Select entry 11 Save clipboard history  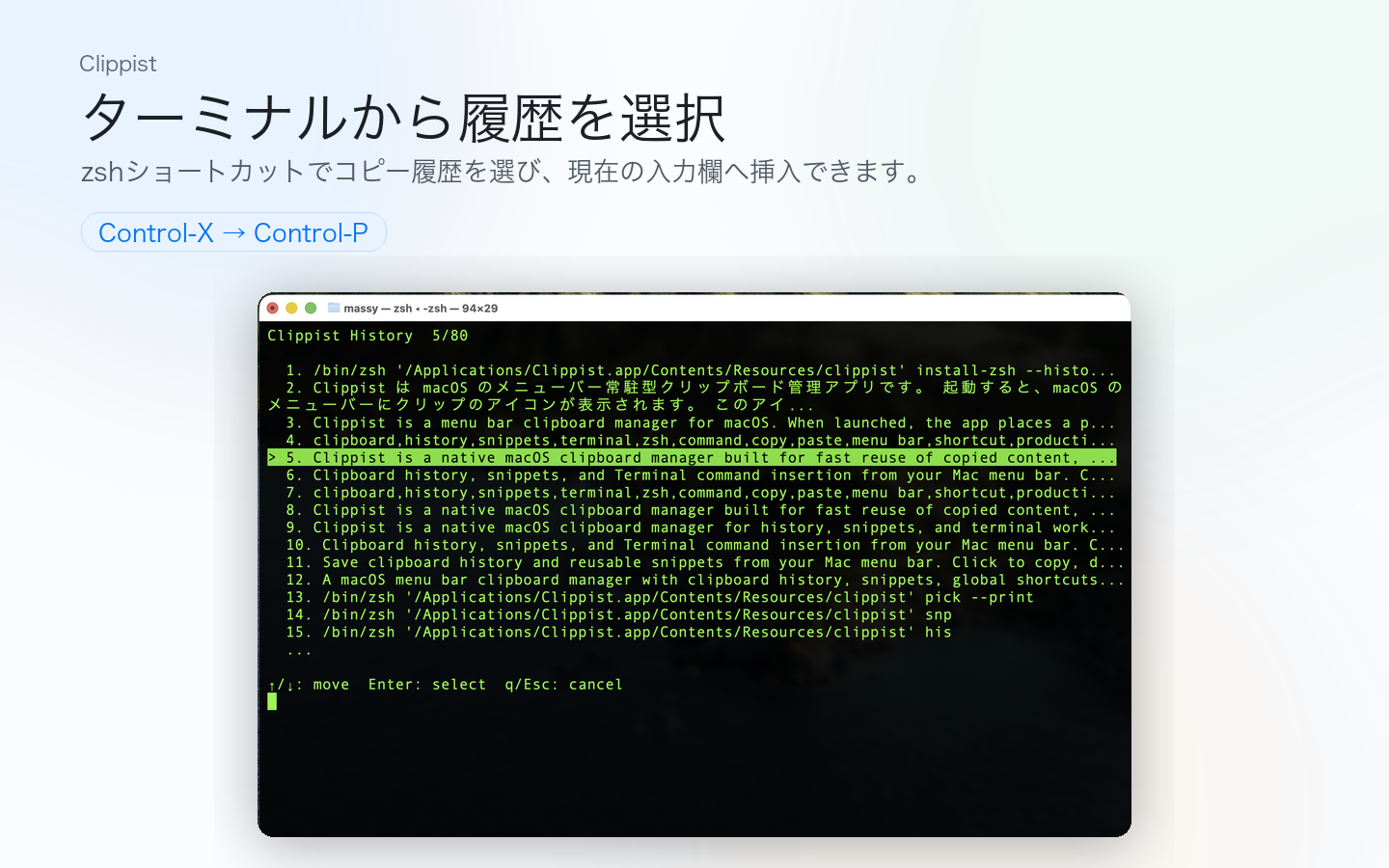coord(705,562)
